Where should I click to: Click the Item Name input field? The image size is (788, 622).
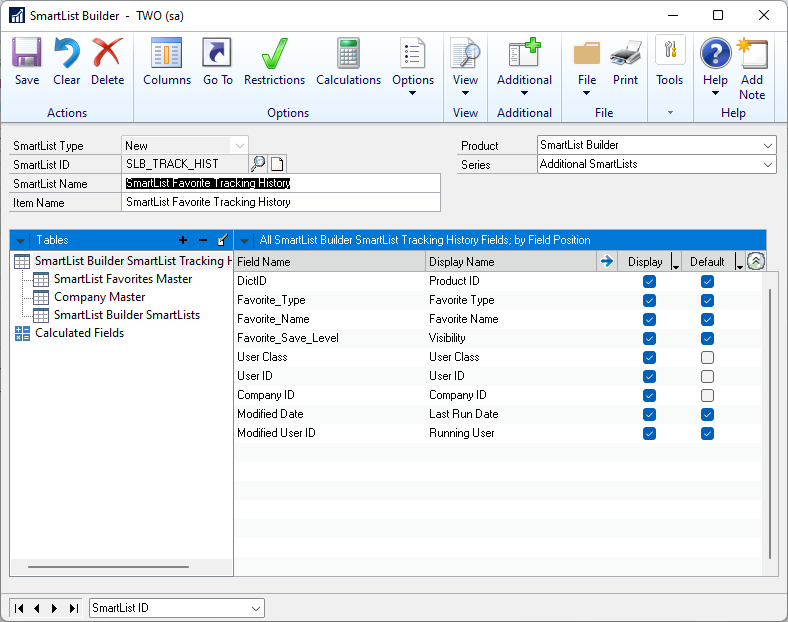(x=281, y=202)
